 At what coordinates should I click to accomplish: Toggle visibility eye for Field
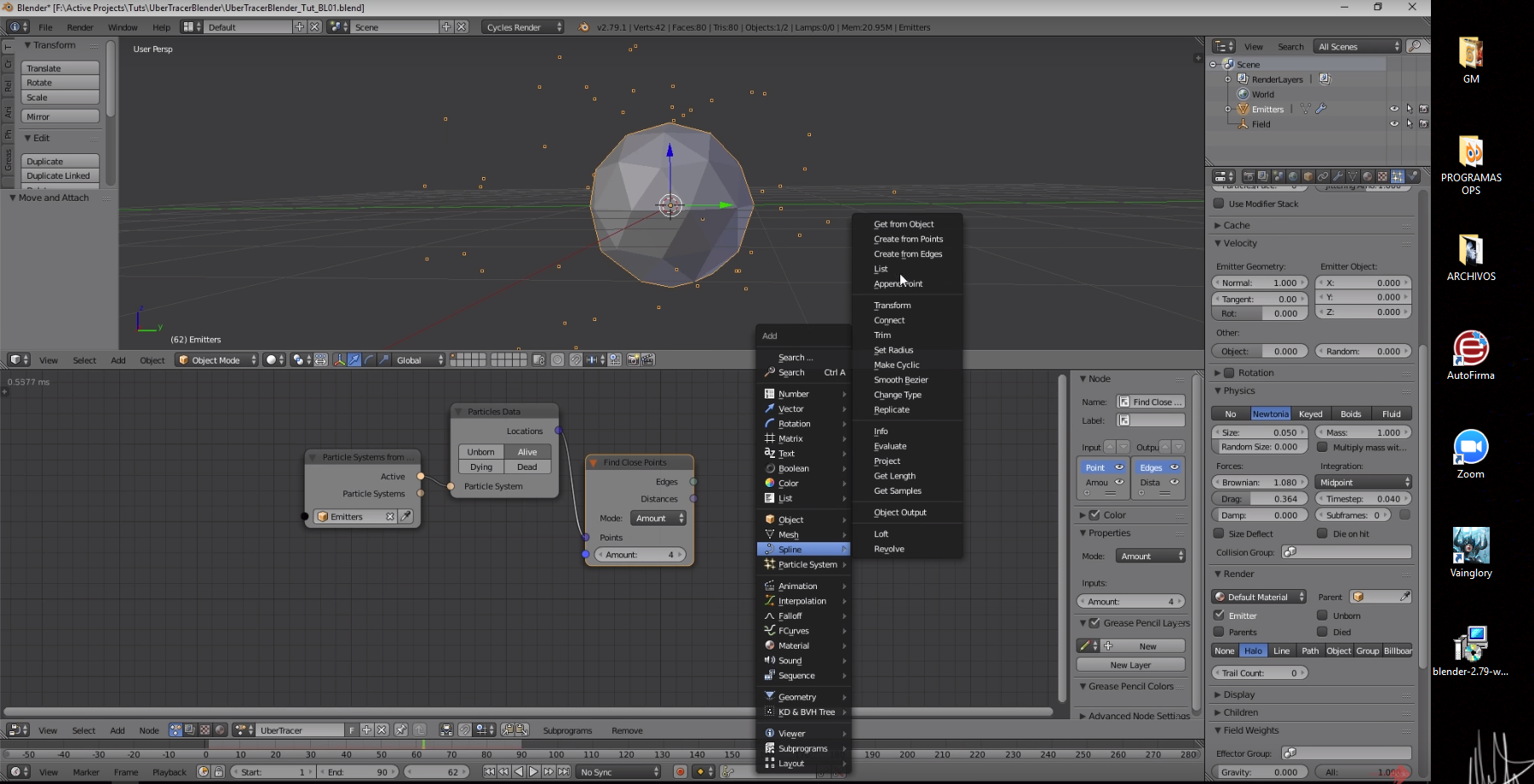pyautogui.click(x=1394, y=124)
